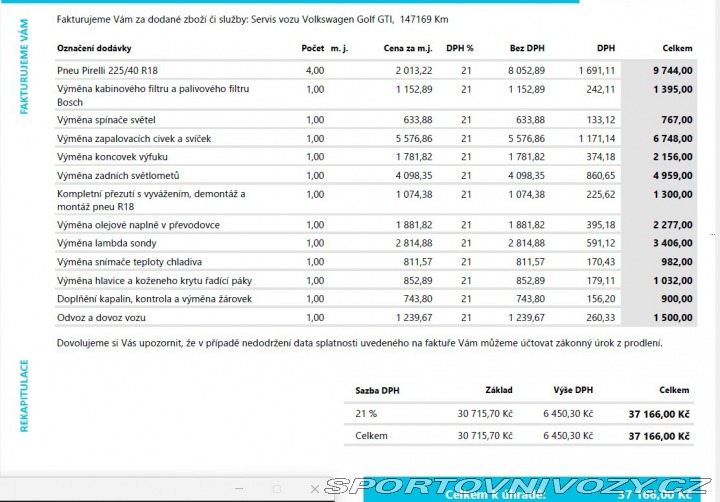720x502 pixels.
Task: Click the 'Odvoz a dovoz vozu' item
Action: tap(101, 318)
